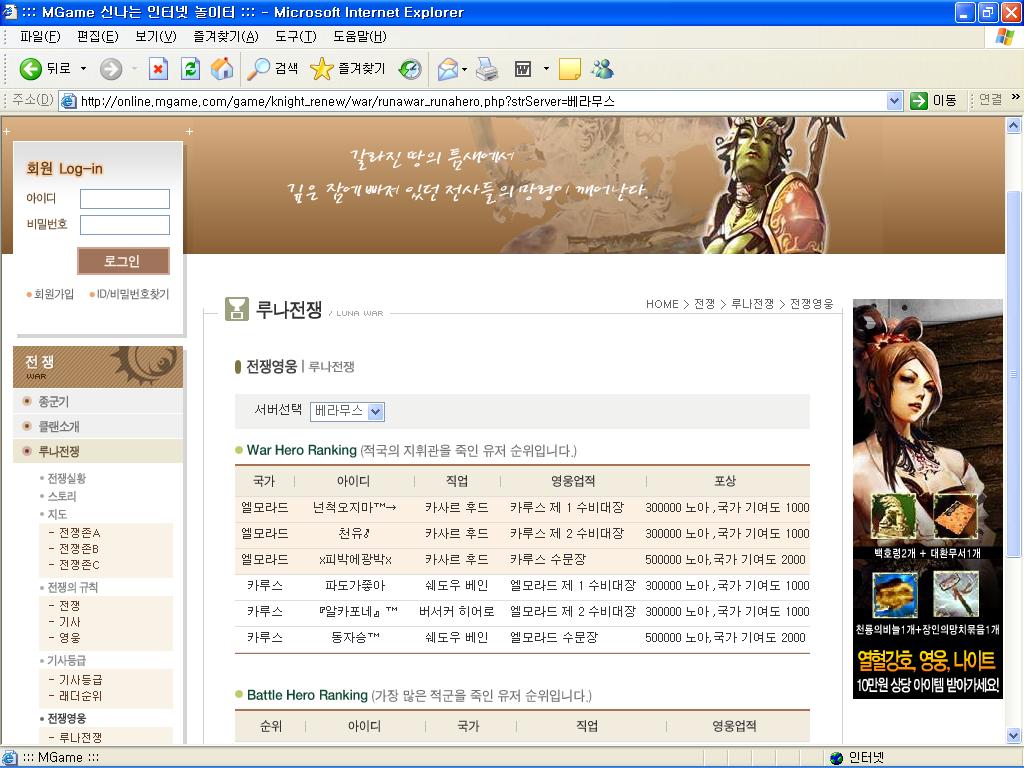Open 종군기 in the sidebar
Image resolution: width=1024 pixels, height=768 pixels.
[x=54, y=402]
